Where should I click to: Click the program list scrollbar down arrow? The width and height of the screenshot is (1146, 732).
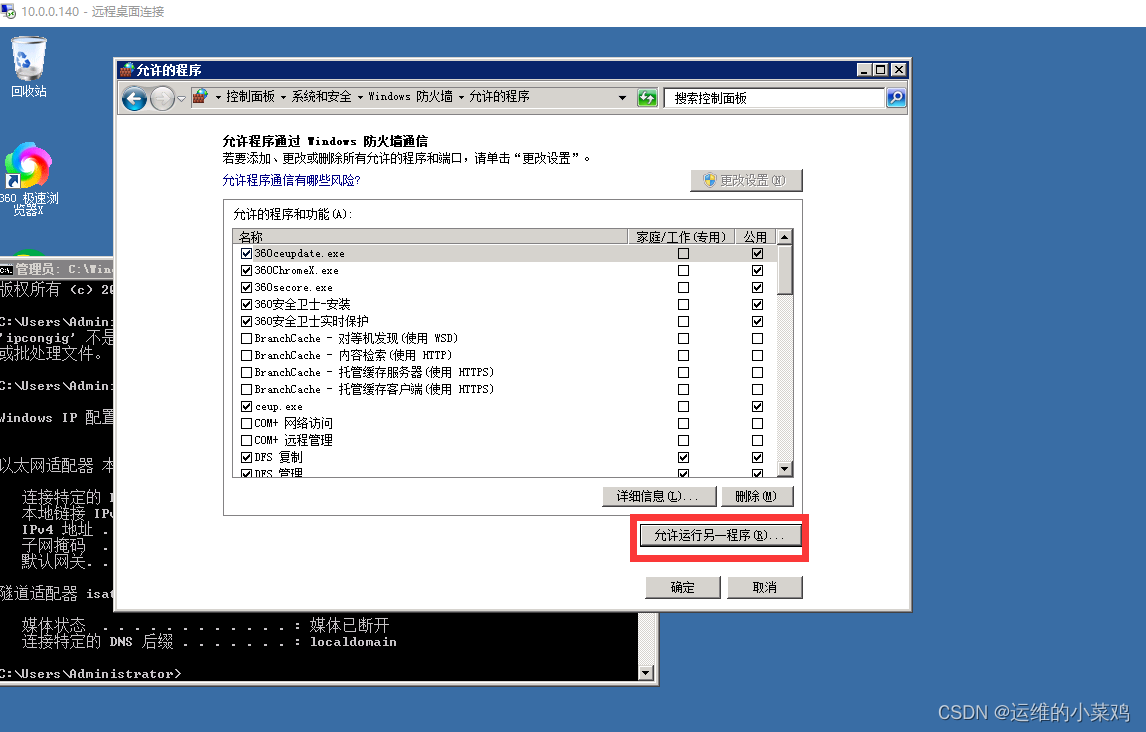[784, 467]
